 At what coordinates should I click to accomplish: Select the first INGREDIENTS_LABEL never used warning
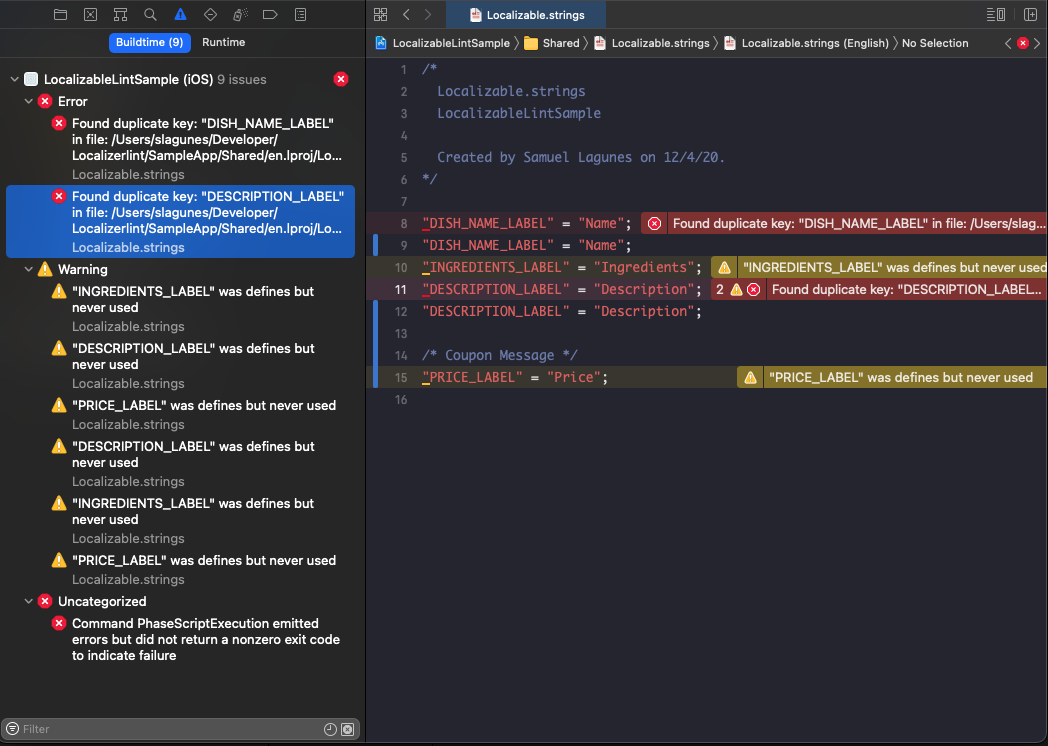click(x=180, y=308)
